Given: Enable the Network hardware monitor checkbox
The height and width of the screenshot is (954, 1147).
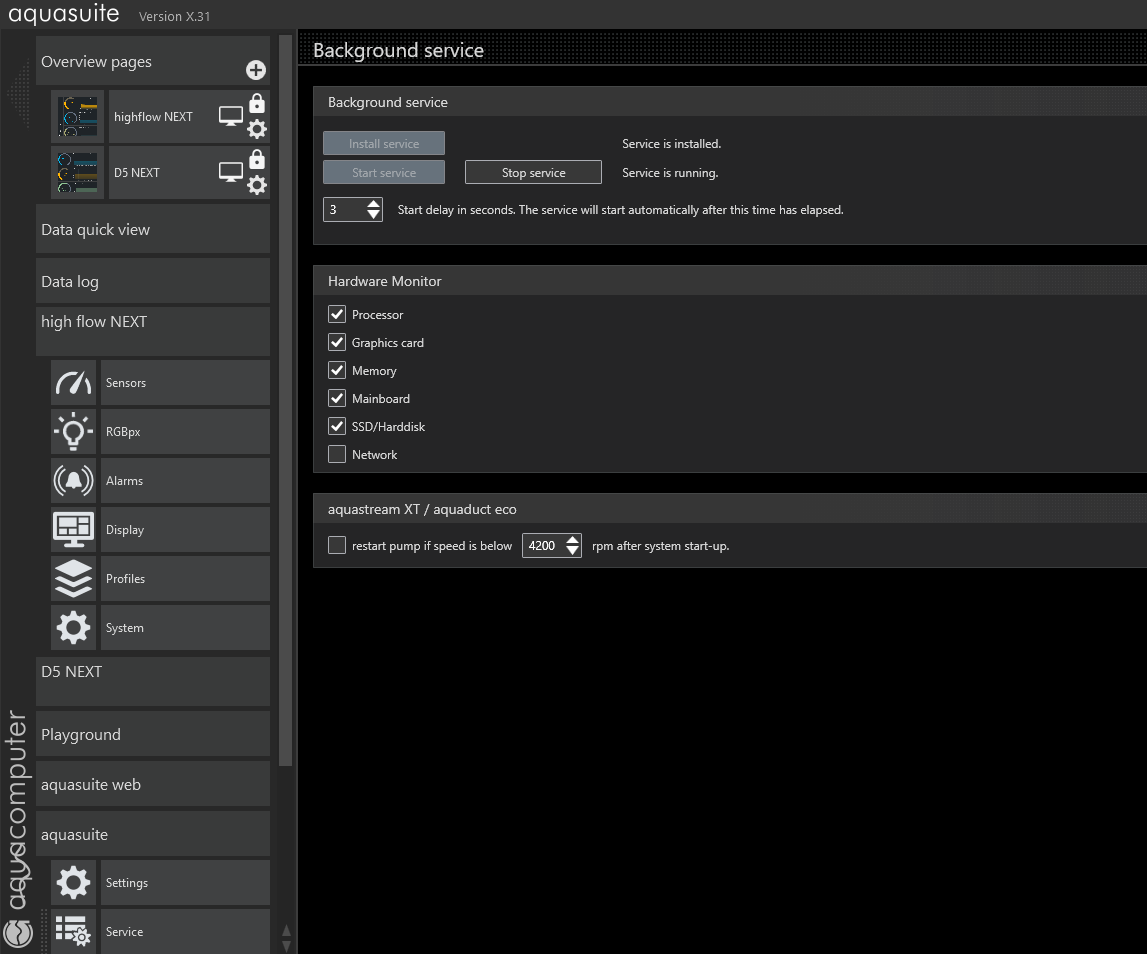Looking at the screenshot, I should pyautogui.click(x=337, y=455).
